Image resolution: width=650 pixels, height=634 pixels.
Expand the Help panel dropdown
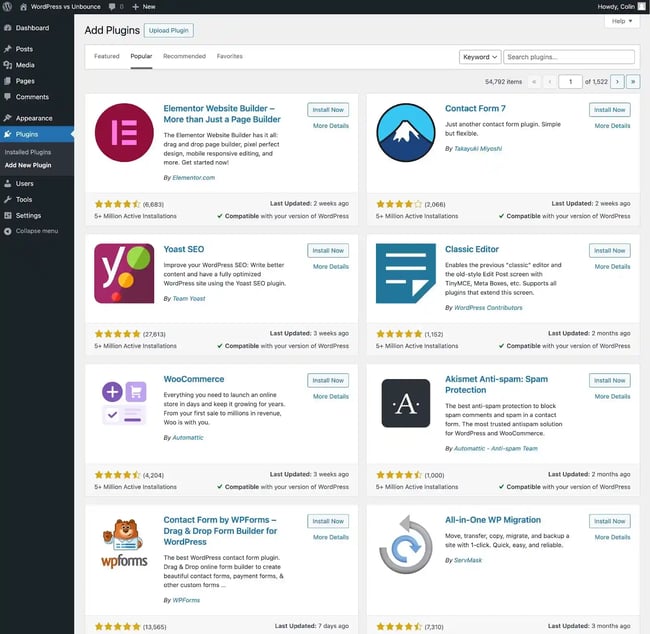622,21
